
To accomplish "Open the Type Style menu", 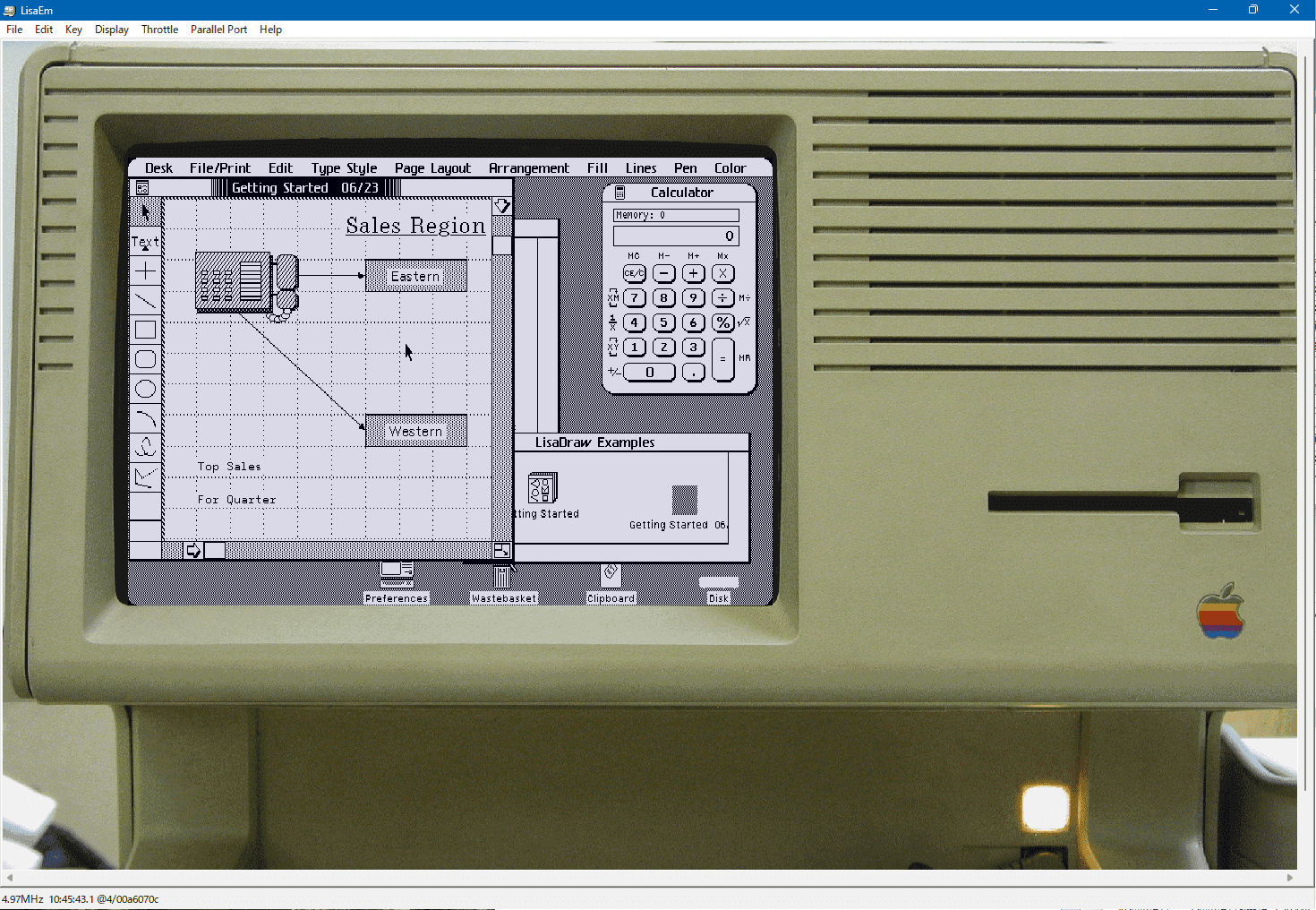I will (x=344, y=168).
